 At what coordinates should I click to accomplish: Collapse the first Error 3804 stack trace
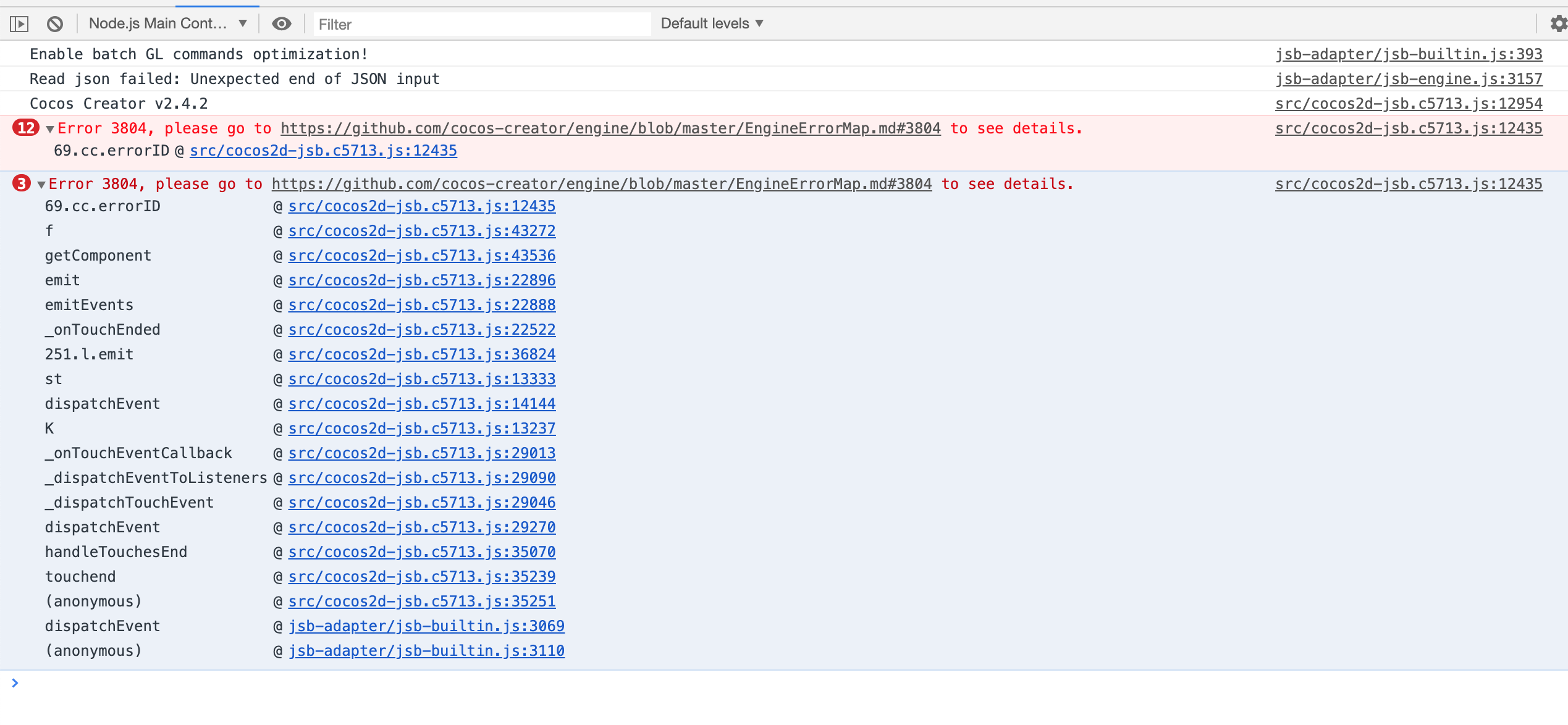click(50, 129)
